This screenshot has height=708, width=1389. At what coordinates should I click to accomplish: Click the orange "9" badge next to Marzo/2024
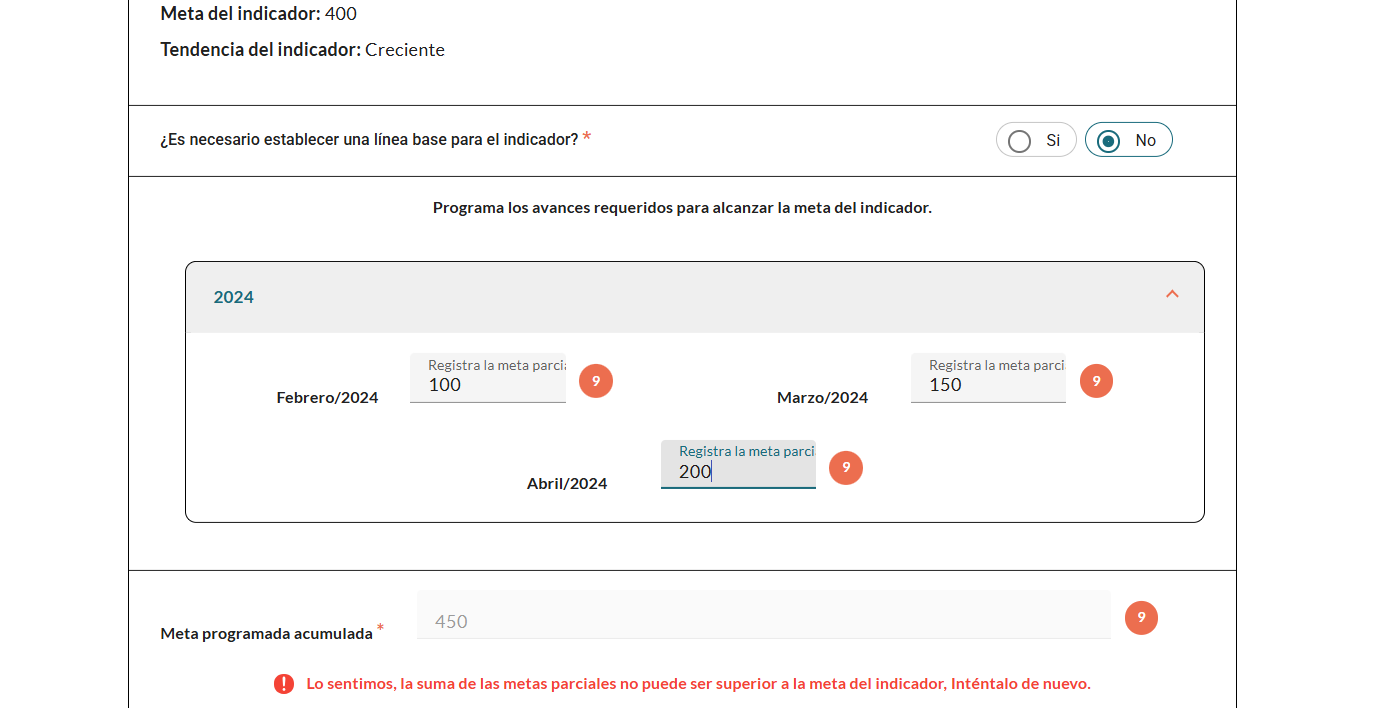click(1096, 380)
